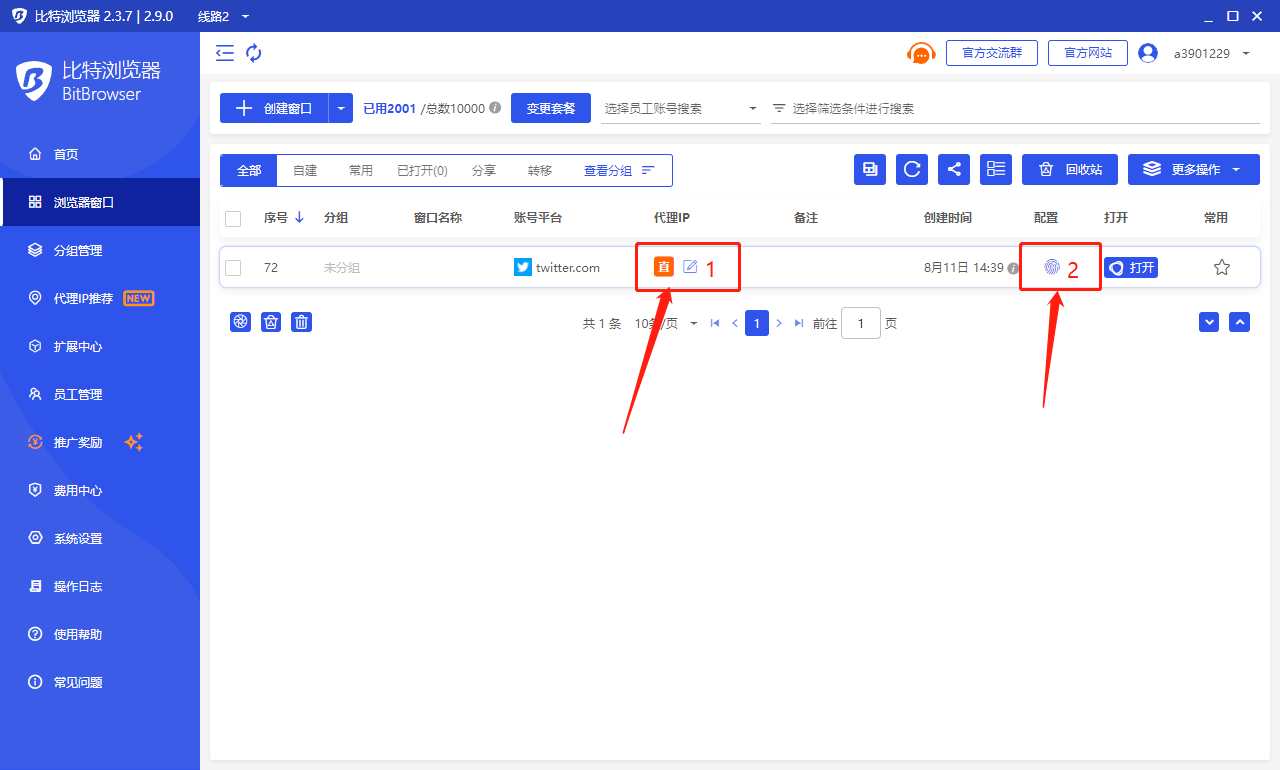Click the share icon button above table
Screen dimensions: 1280x770
tap(954, 170)
